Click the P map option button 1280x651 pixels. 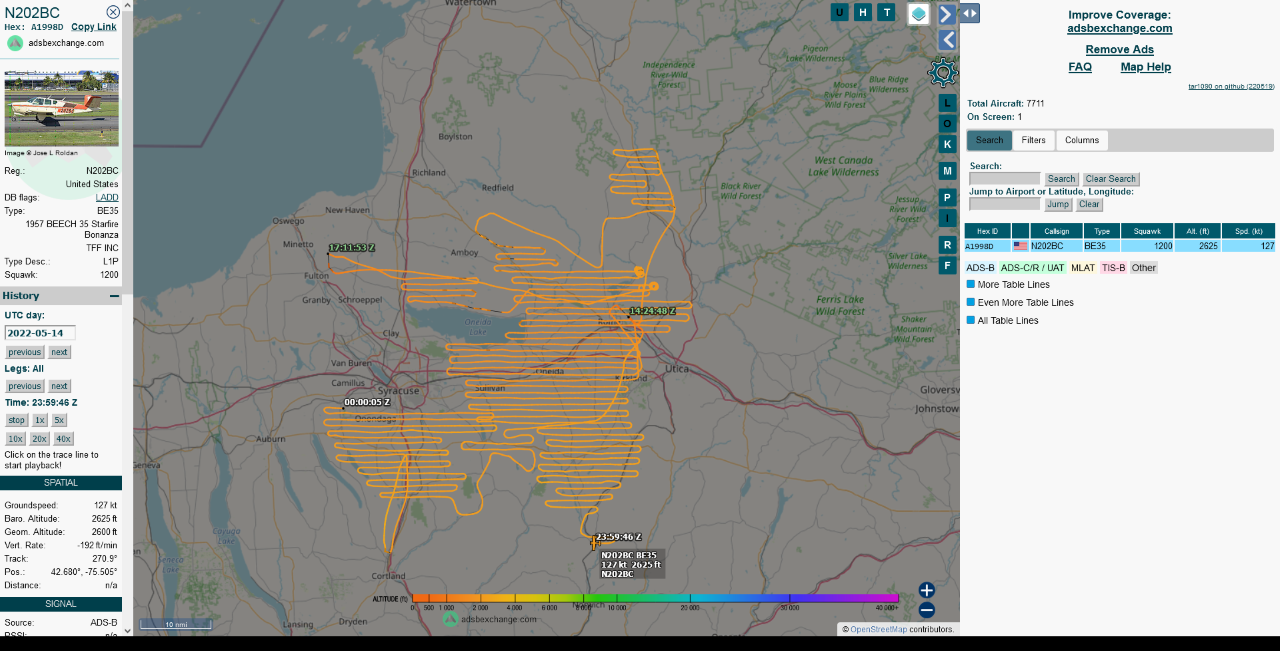[948, 197]
